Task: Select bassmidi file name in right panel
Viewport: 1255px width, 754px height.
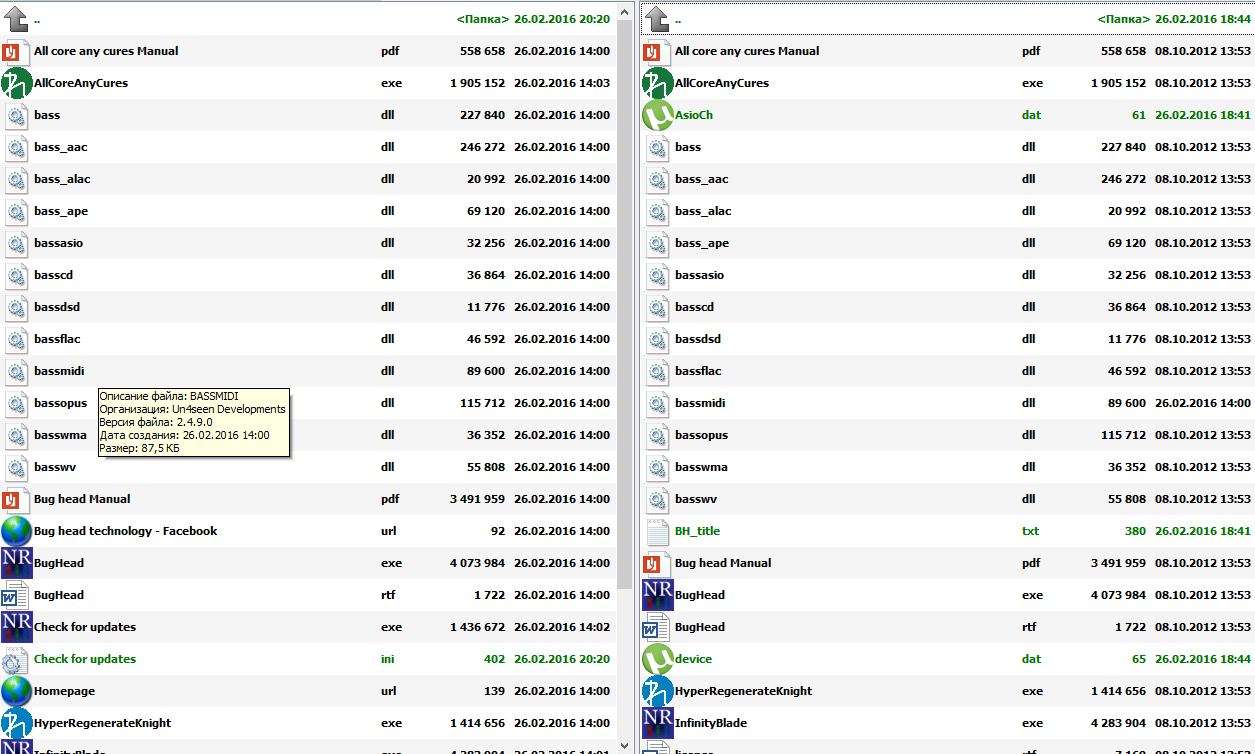Action: pyautogui.click(x=700, y=403)
